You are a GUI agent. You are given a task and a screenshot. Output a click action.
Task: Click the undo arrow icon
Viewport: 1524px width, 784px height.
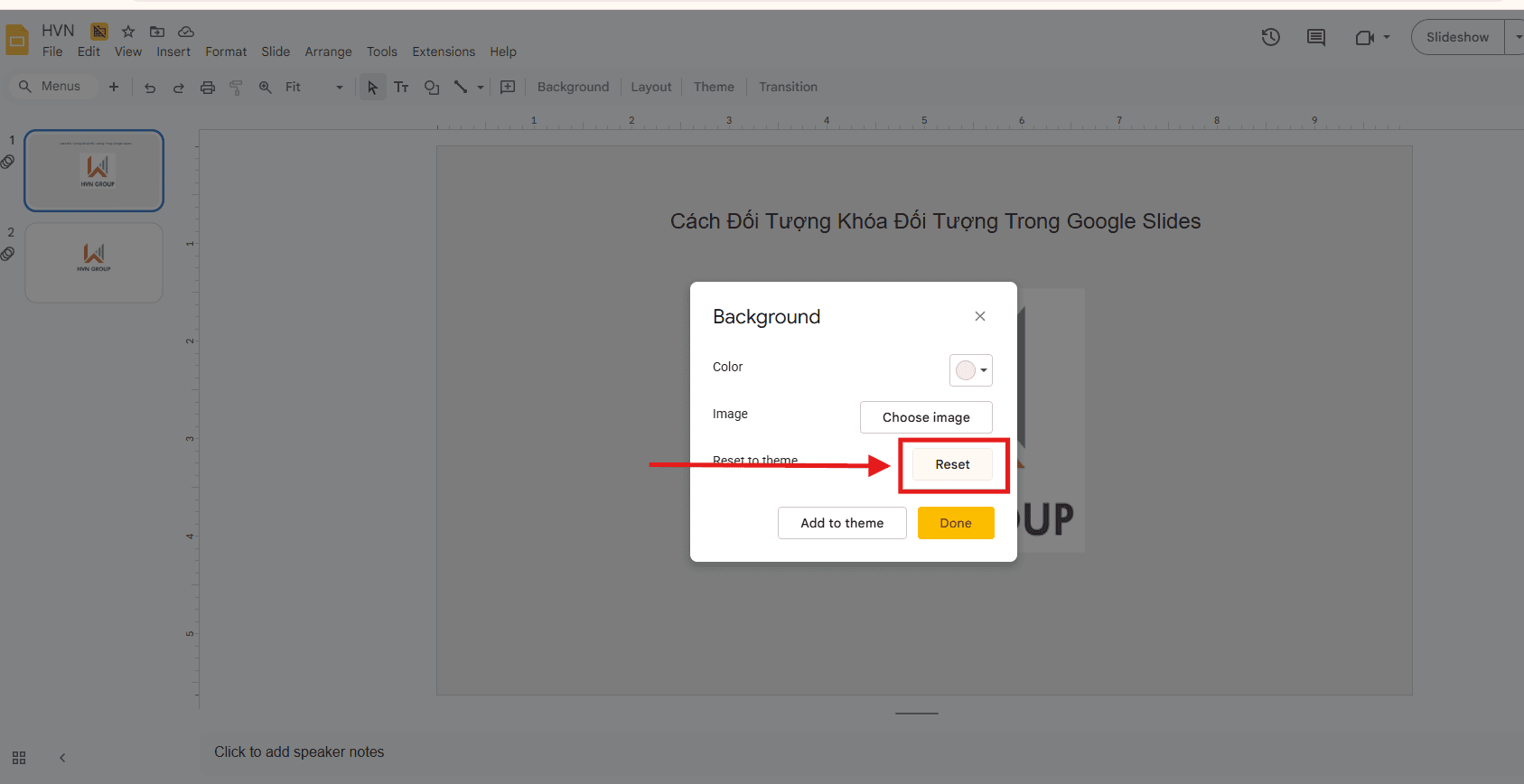coord(150,88)
